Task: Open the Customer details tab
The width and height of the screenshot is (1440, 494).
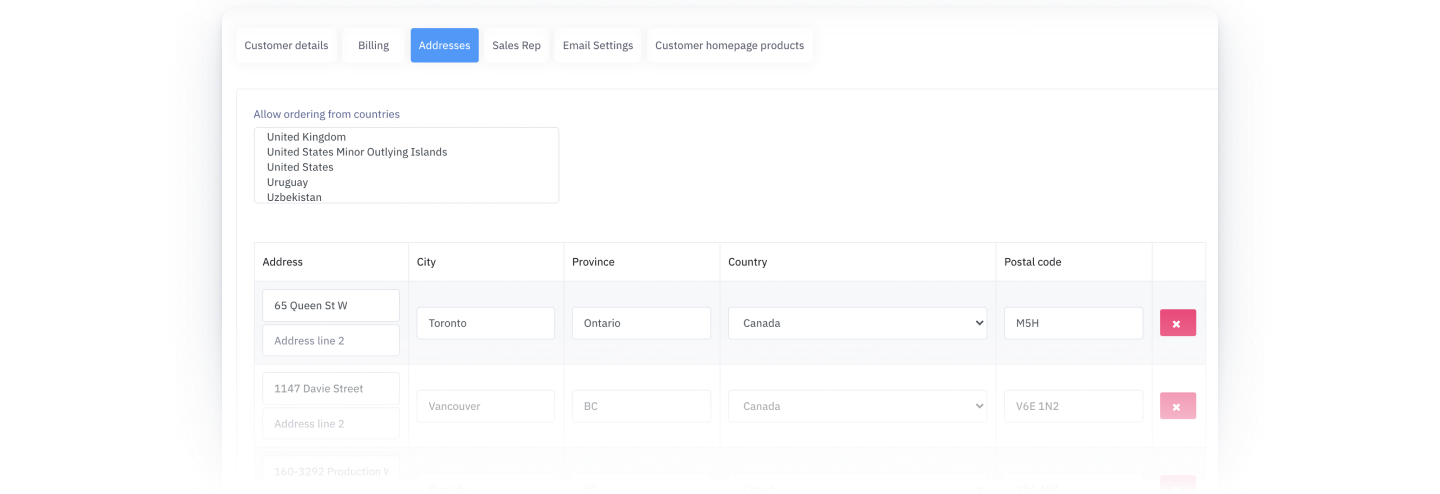Action: click(x=286, y=45)
